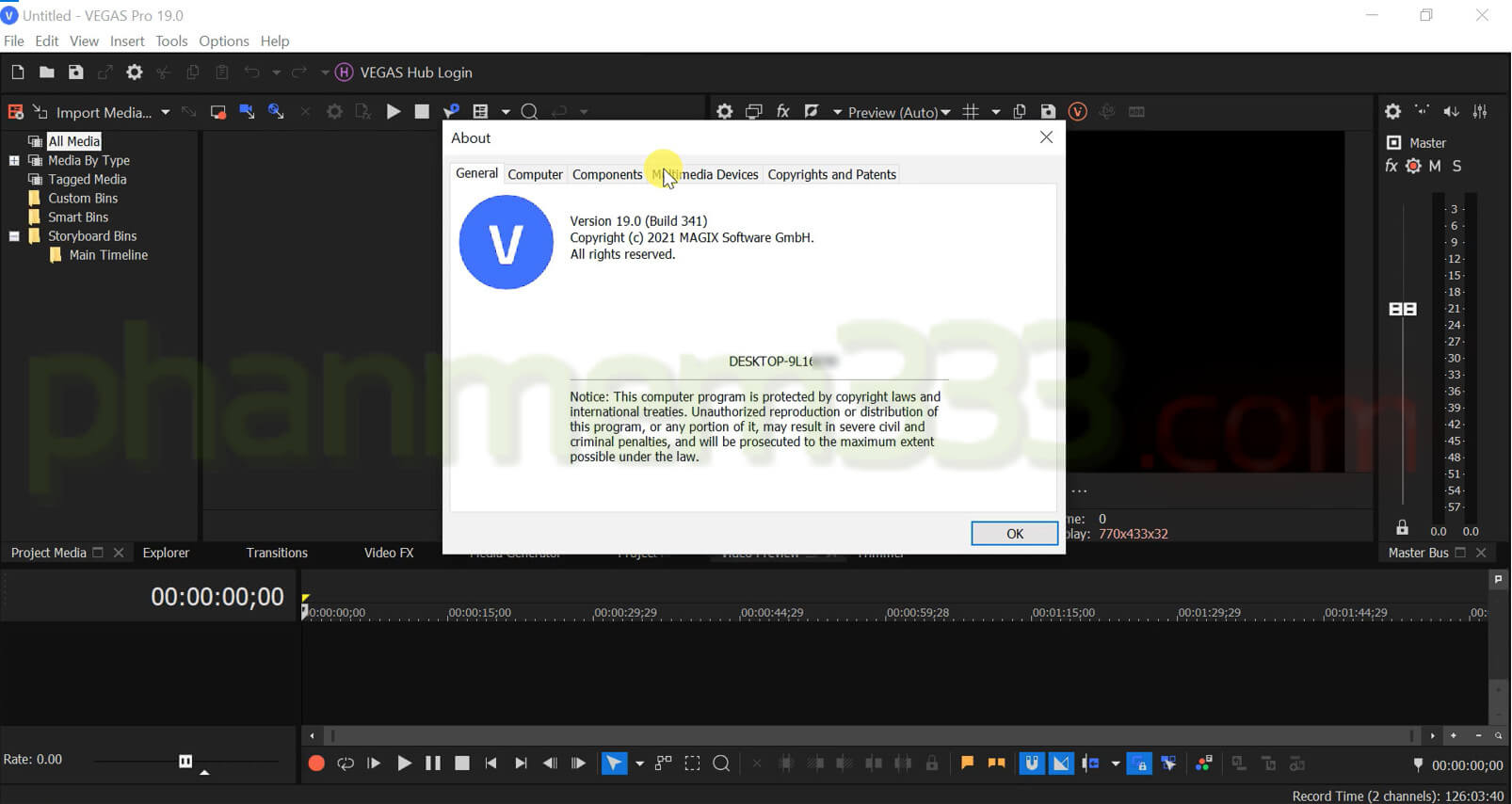Select All Media in the media tree

73,141
